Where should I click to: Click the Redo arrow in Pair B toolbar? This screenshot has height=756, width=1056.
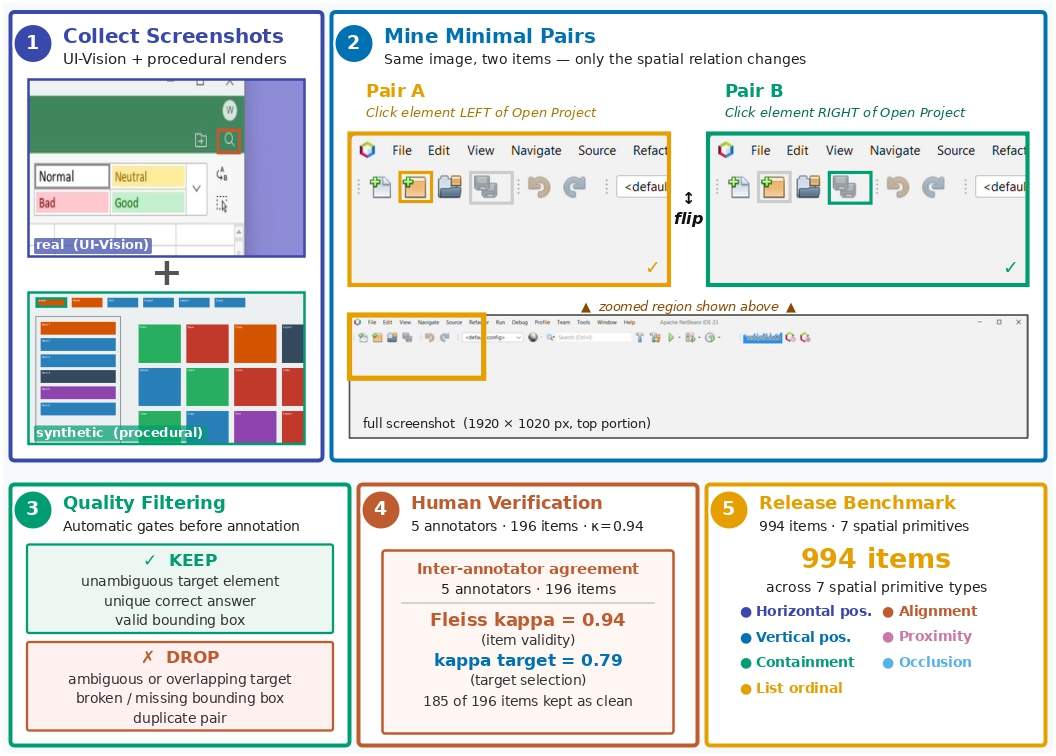933,186
